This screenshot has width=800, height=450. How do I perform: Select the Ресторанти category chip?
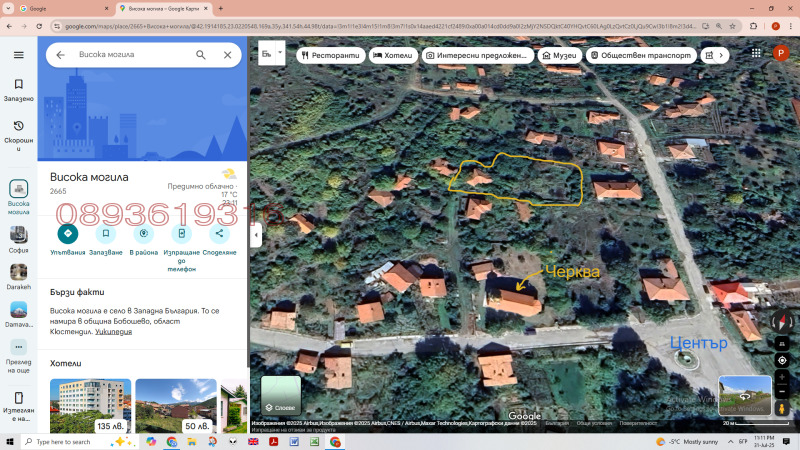tap(328, 56)
